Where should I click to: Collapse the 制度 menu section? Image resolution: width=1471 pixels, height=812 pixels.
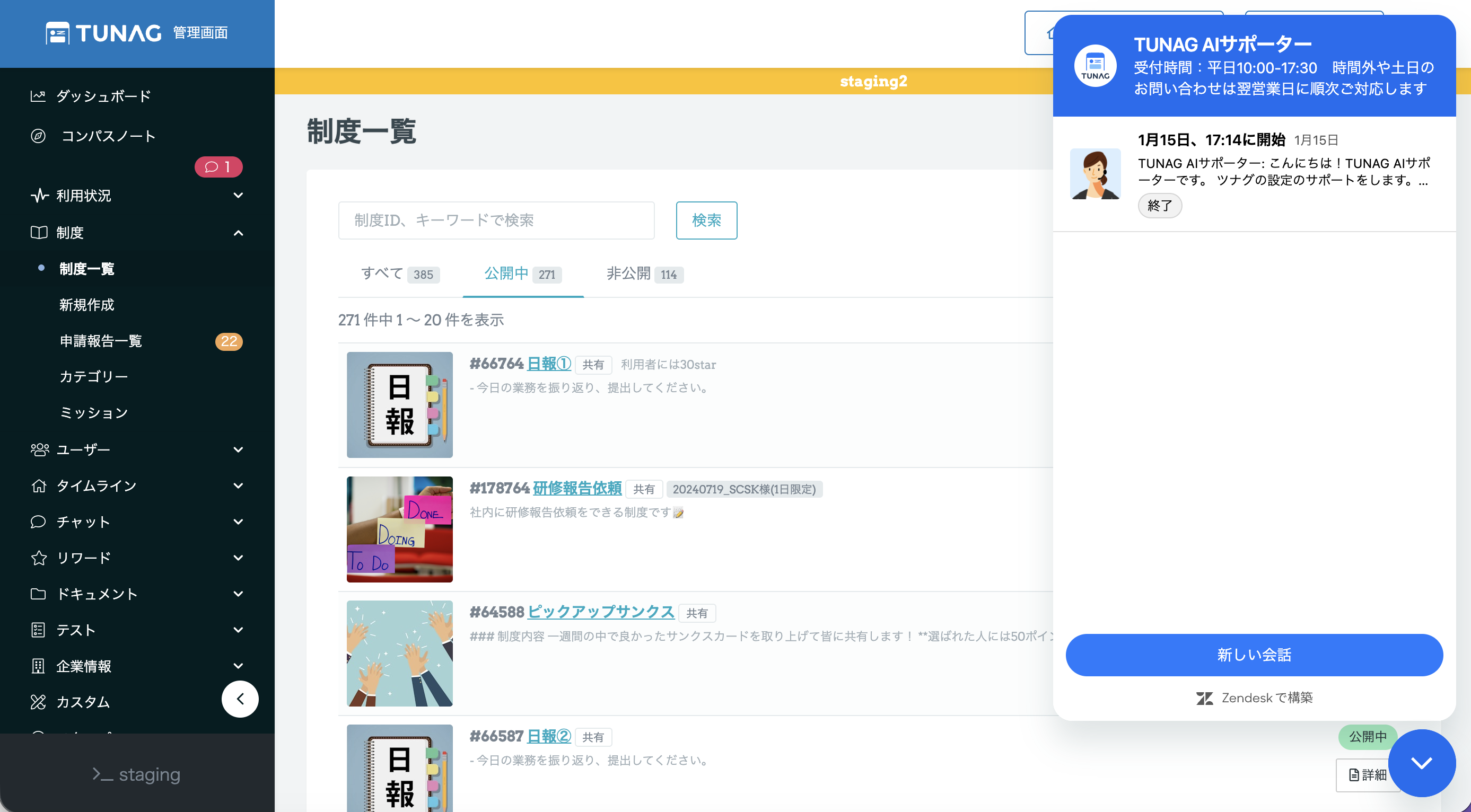(x=238, y=233)
